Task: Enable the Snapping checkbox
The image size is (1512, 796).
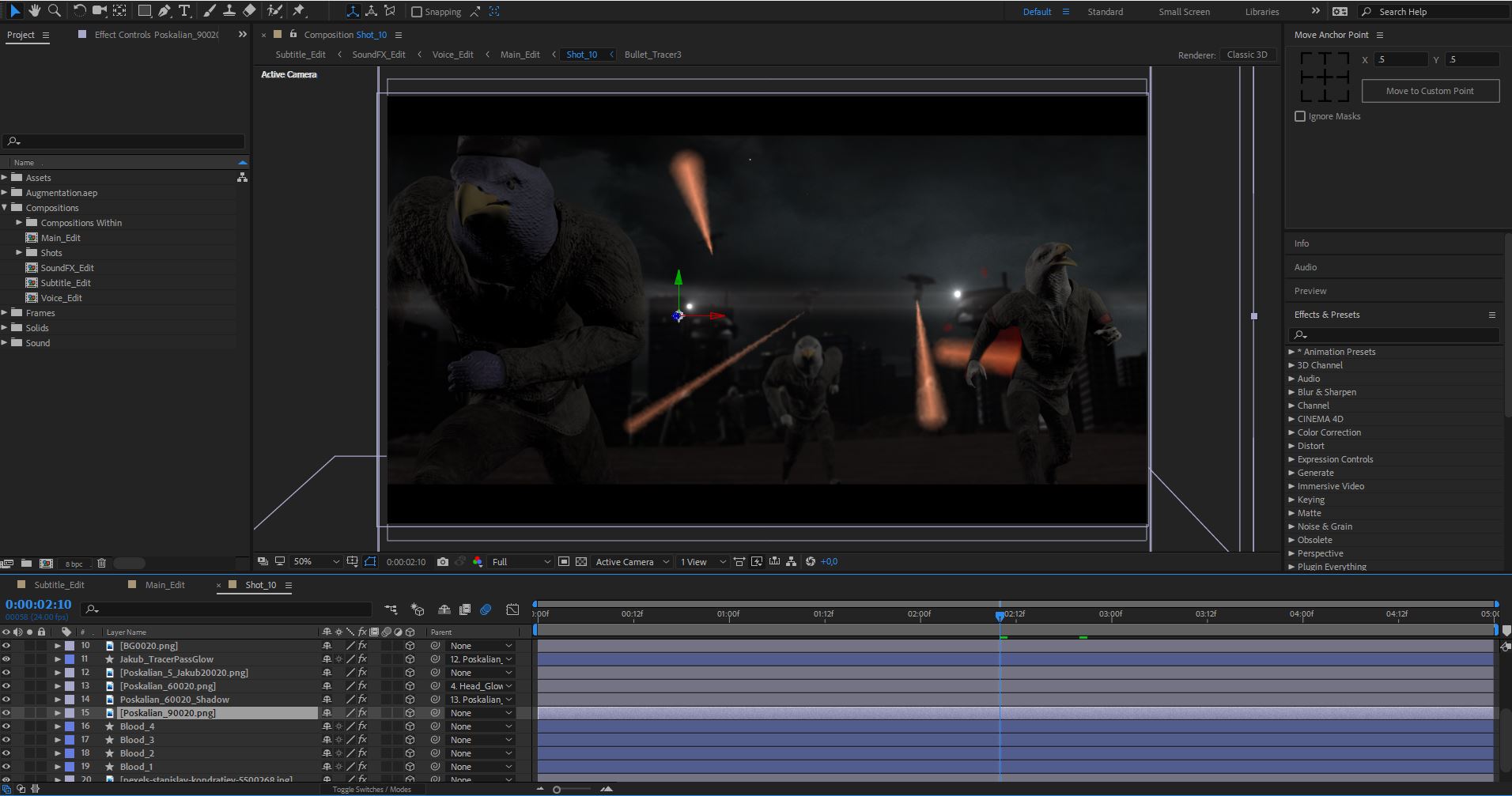Action: click(417, 12)
